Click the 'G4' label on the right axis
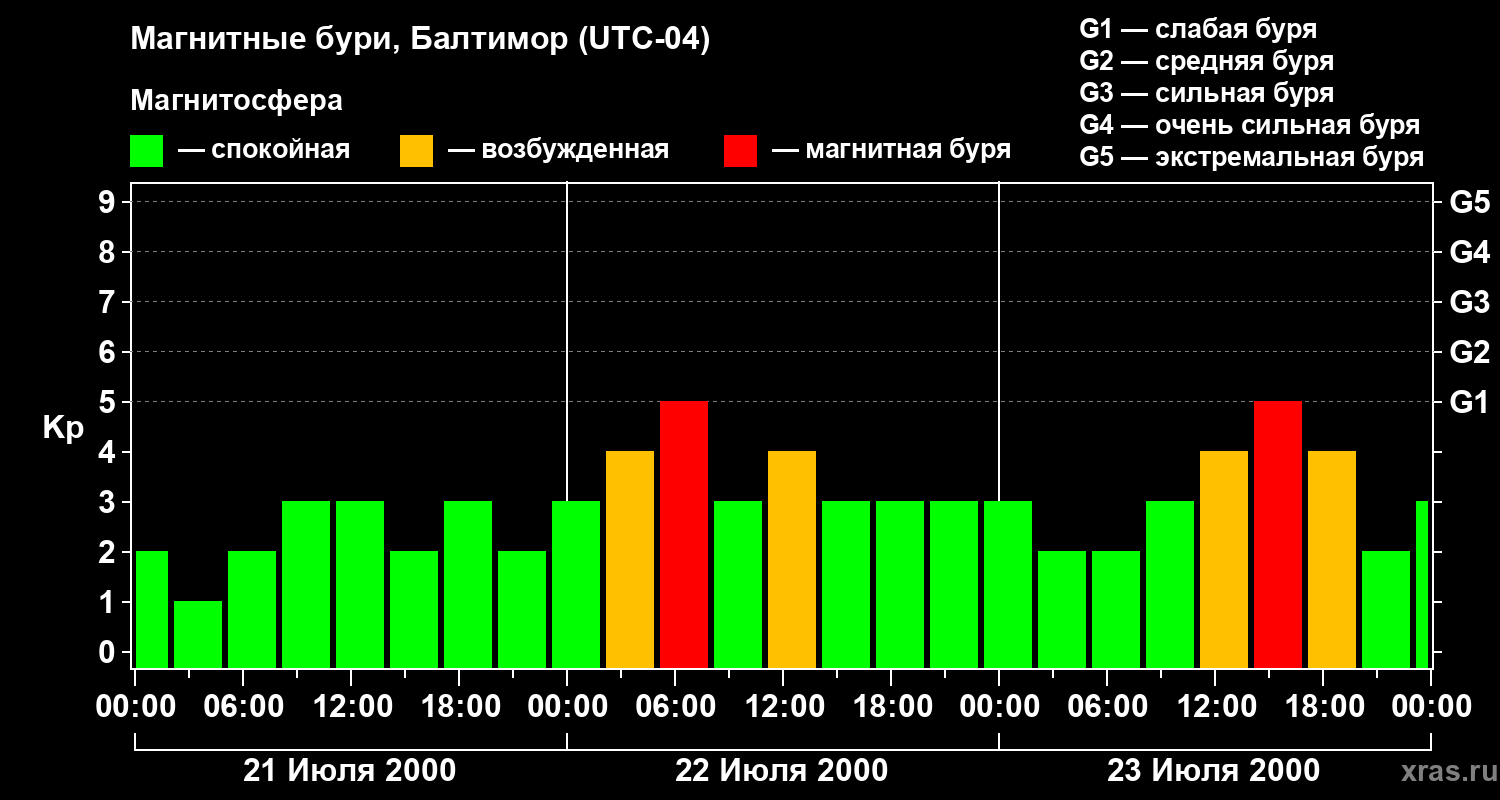Screen dimensions: 1500x800 [1470, 252]
